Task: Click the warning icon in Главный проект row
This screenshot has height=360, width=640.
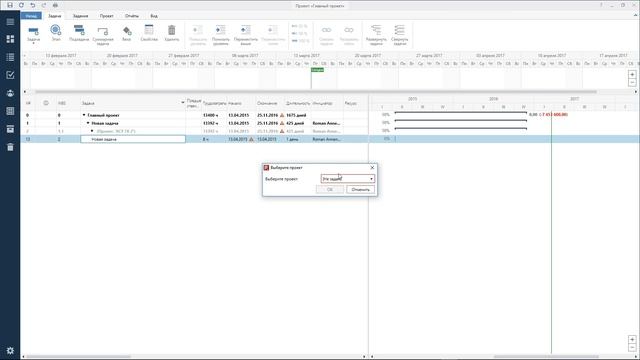Action: tap(282, 115)
